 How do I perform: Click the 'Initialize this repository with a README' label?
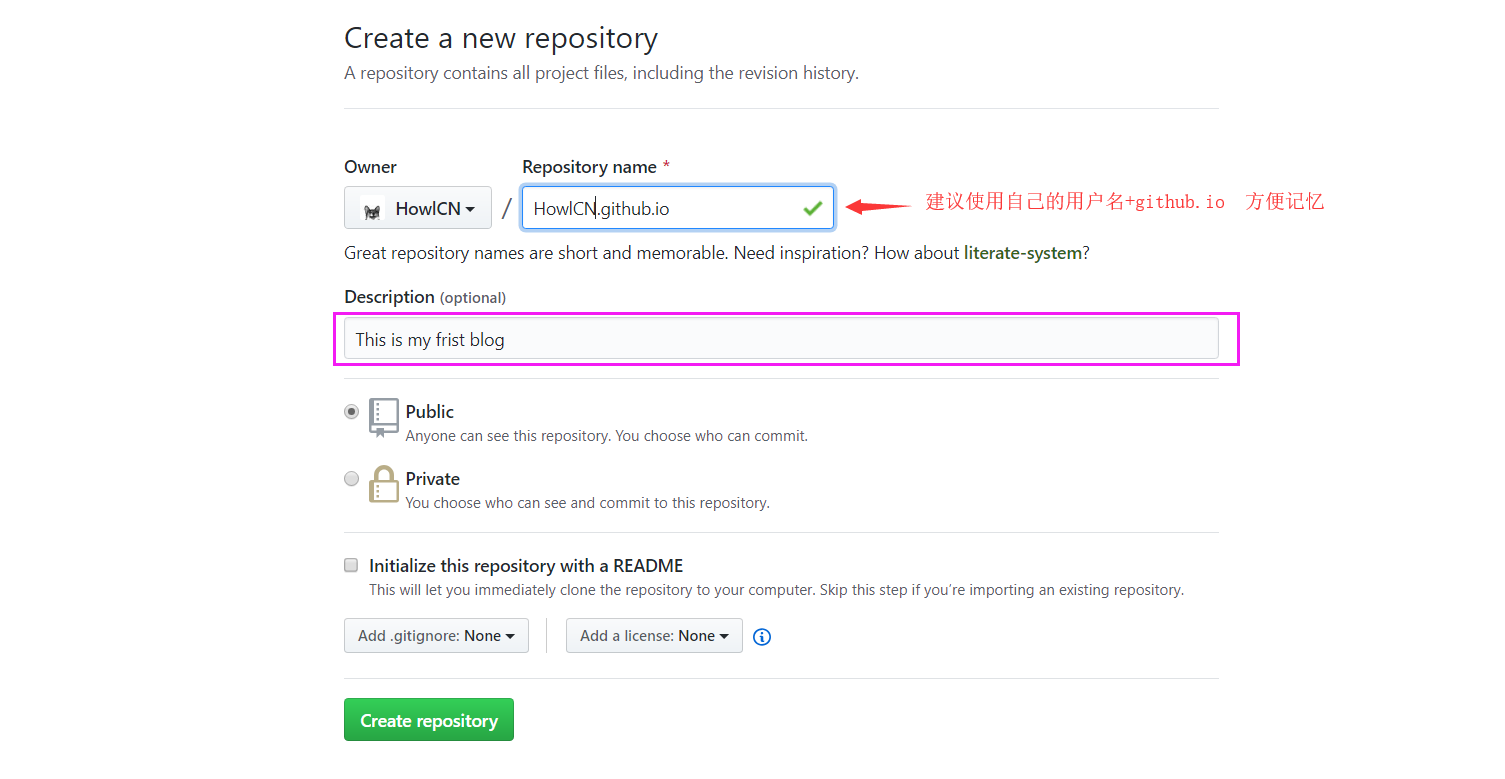click(526, 566)
